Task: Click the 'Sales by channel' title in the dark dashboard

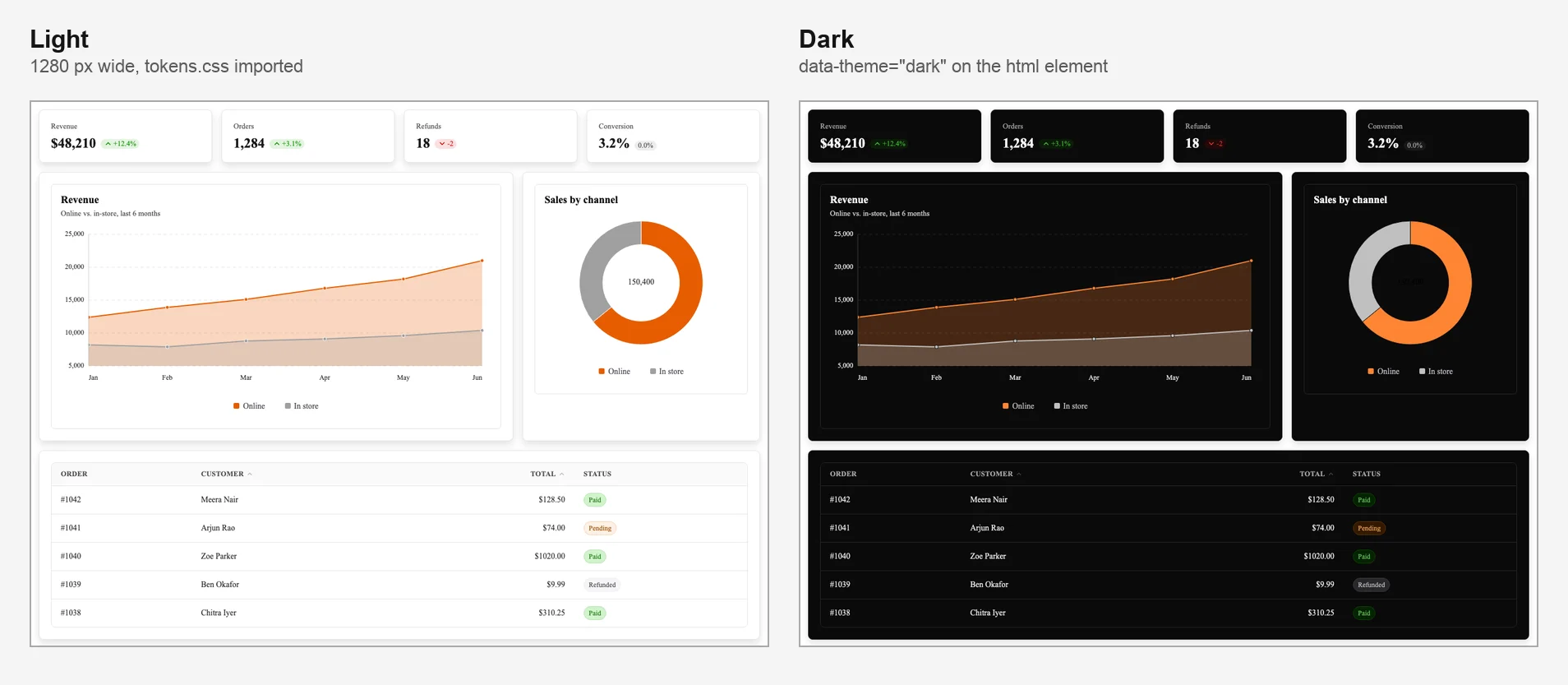Action: pyautogui.click(x=1350, y=200)
